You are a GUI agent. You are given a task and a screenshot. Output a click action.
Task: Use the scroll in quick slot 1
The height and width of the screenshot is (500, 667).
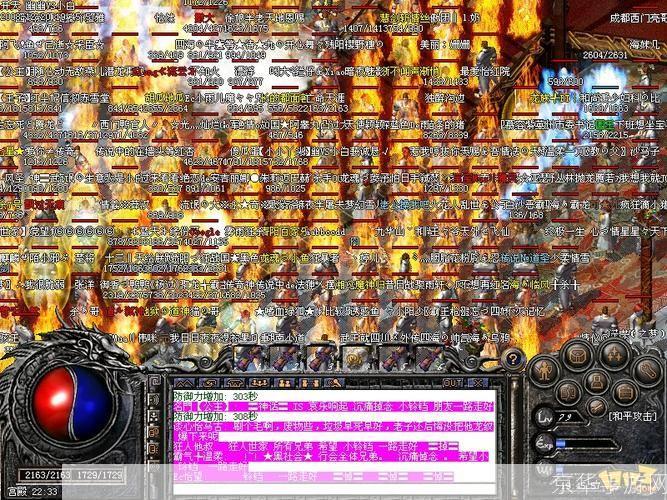point(248,357)
